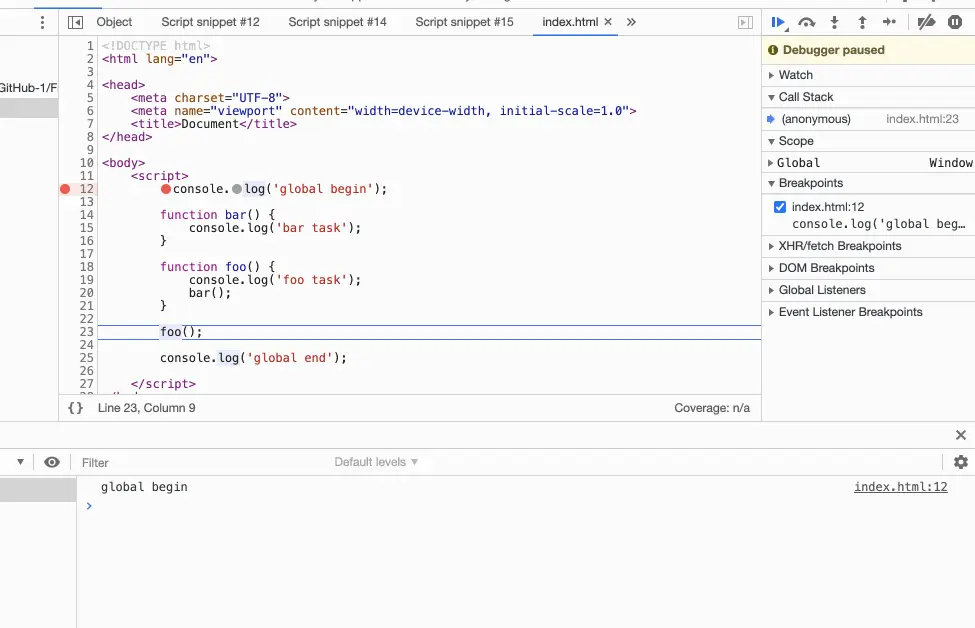The height and width of the screenshot is (628, 975).
Task: Enable the grey inline breakpoint before log
Action: (237, 189)
